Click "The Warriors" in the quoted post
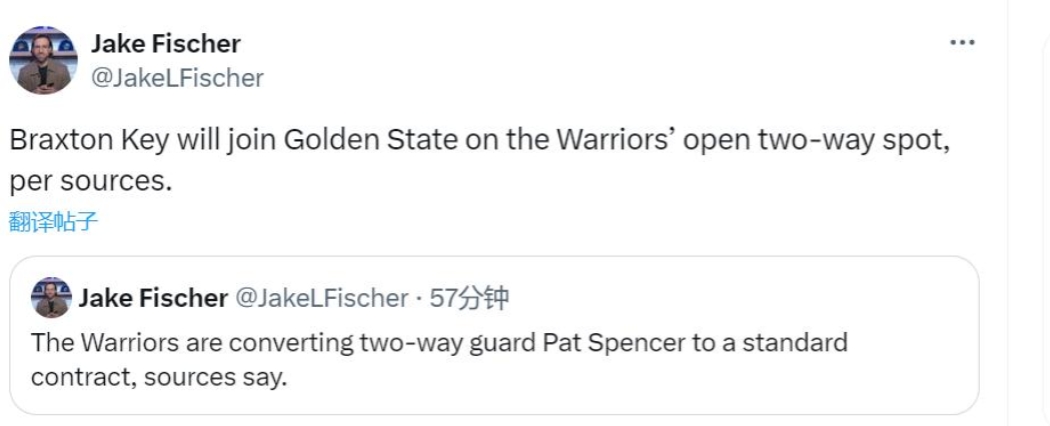This screenshot has width=1050, height=426. (x=92, y=343)
